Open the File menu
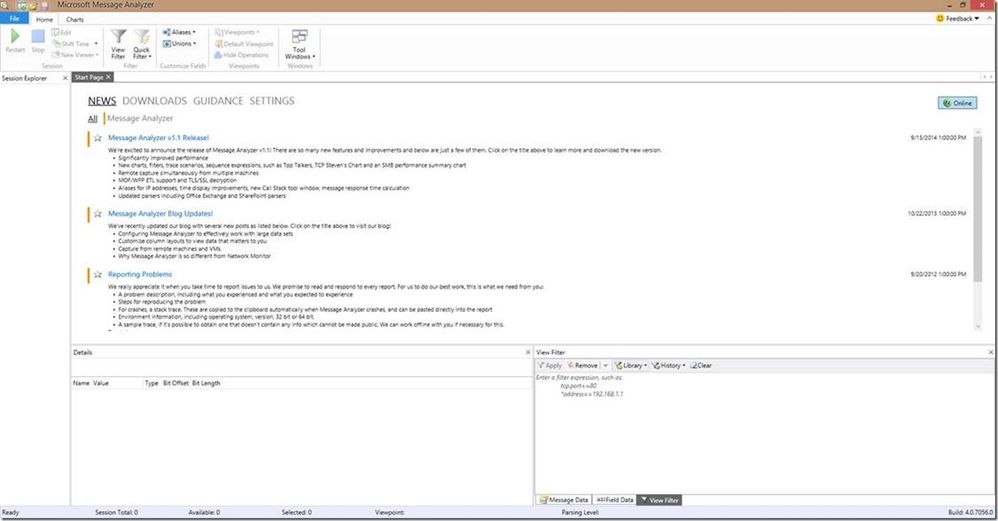Image resolution: width=998 pixels, height=521 pixels. pyautogui.click(x=14, y=18)
